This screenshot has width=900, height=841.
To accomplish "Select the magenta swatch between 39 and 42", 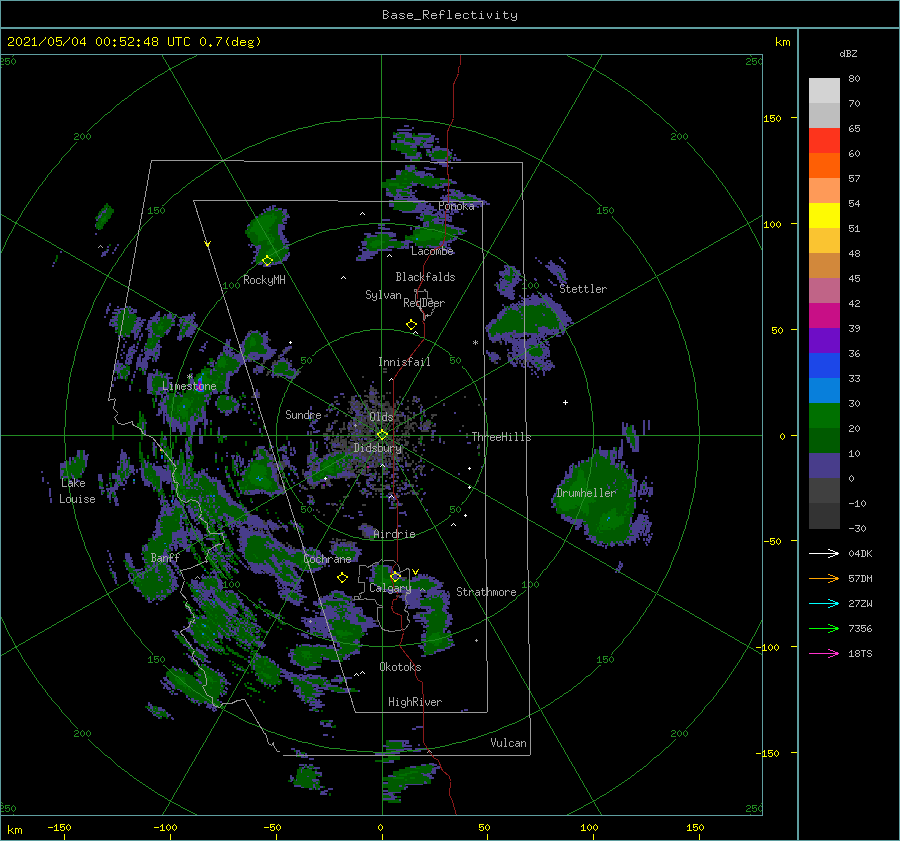I will tap(824, 316).
